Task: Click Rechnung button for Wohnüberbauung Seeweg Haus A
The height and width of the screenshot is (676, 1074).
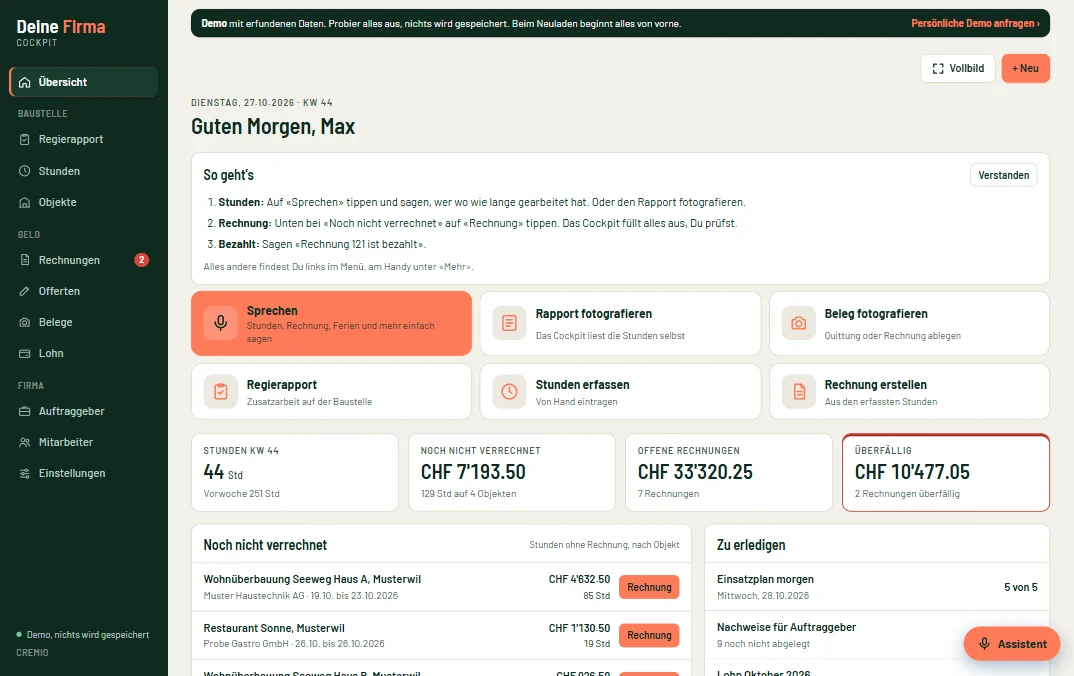Action: click(x=649, y=587)
